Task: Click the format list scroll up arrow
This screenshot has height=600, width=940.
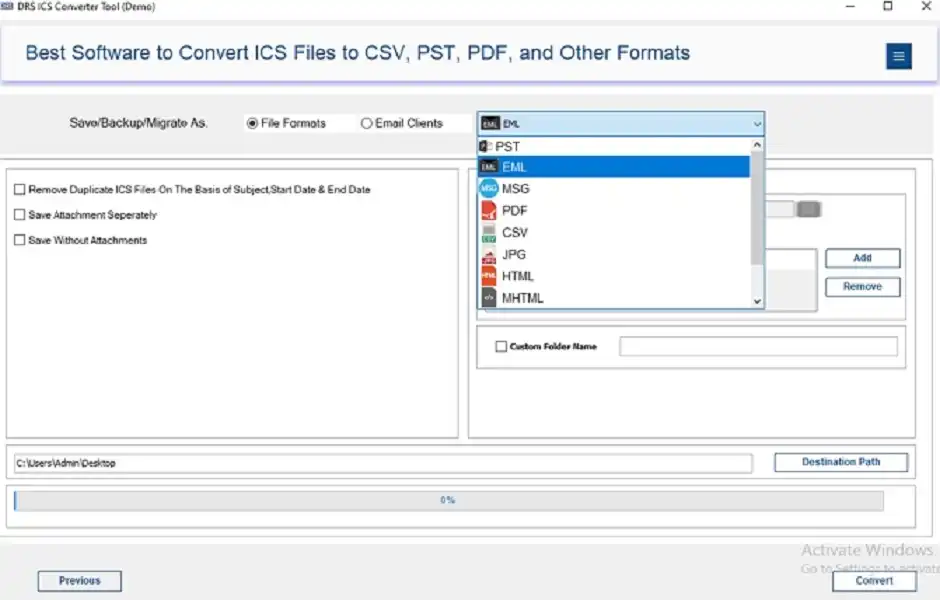Action: [757, 145]
